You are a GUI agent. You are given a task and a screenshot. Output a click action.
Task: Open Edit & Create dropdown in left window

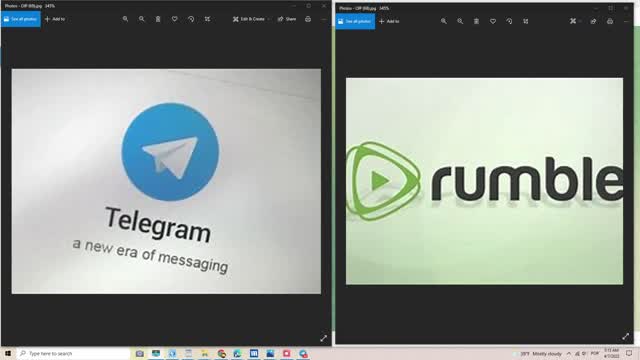tap(251, 19)
